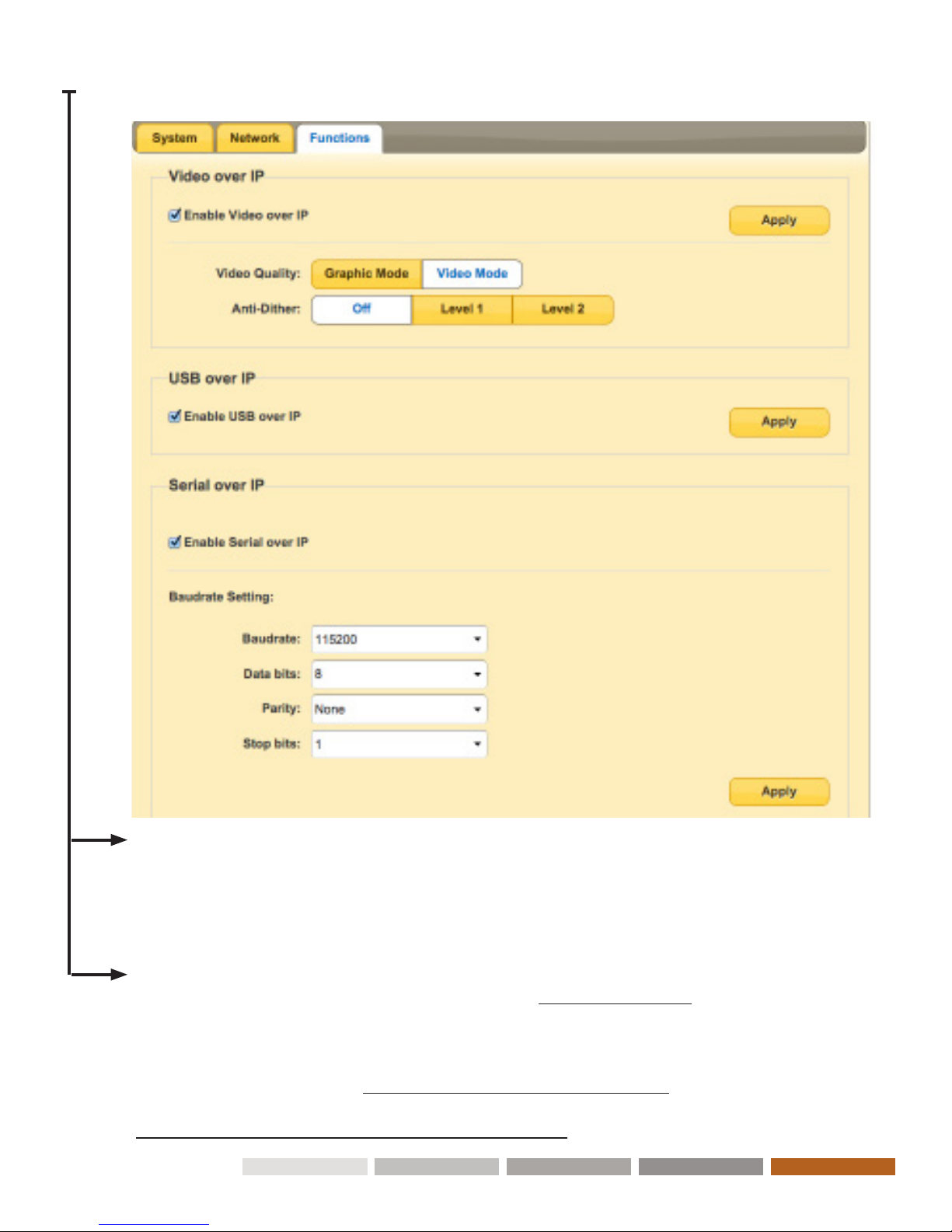This screenshot has width=952, height=1232.
Task: Open the Network tab
Action: click(x=254, y=138)
